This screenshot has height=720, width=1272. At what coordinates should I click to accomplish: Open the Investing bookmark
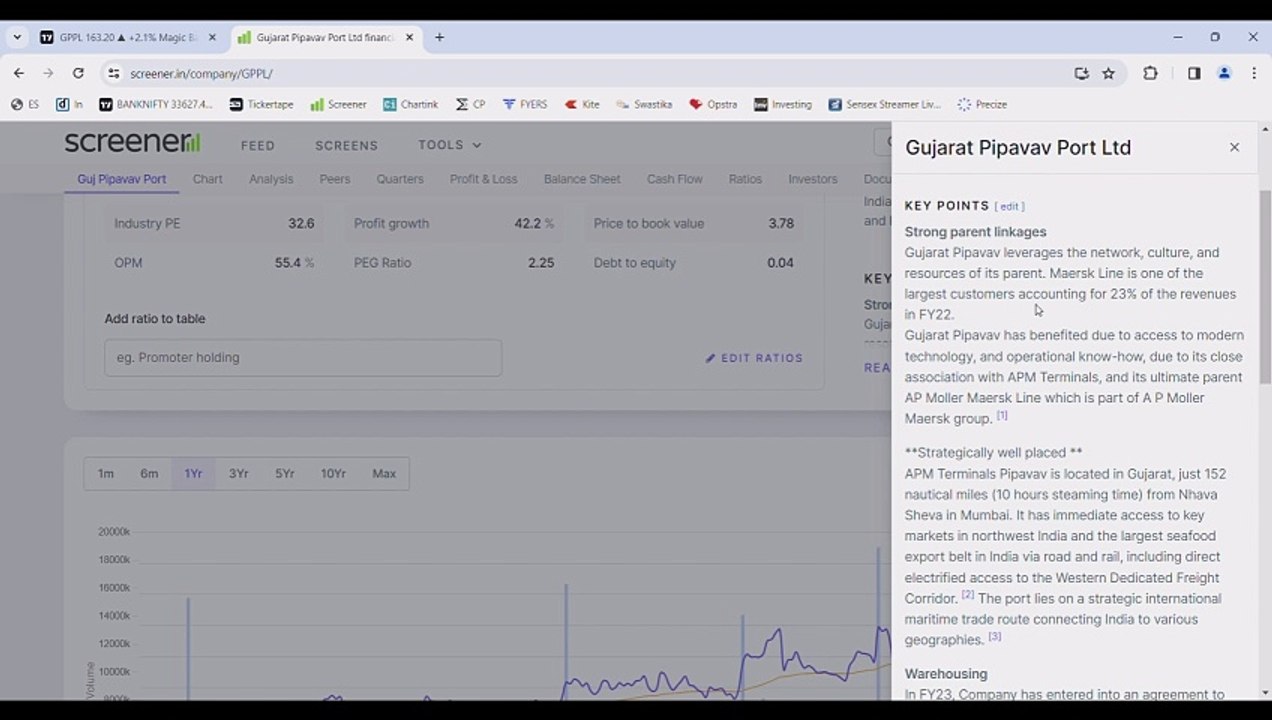(x=782, y=104)
